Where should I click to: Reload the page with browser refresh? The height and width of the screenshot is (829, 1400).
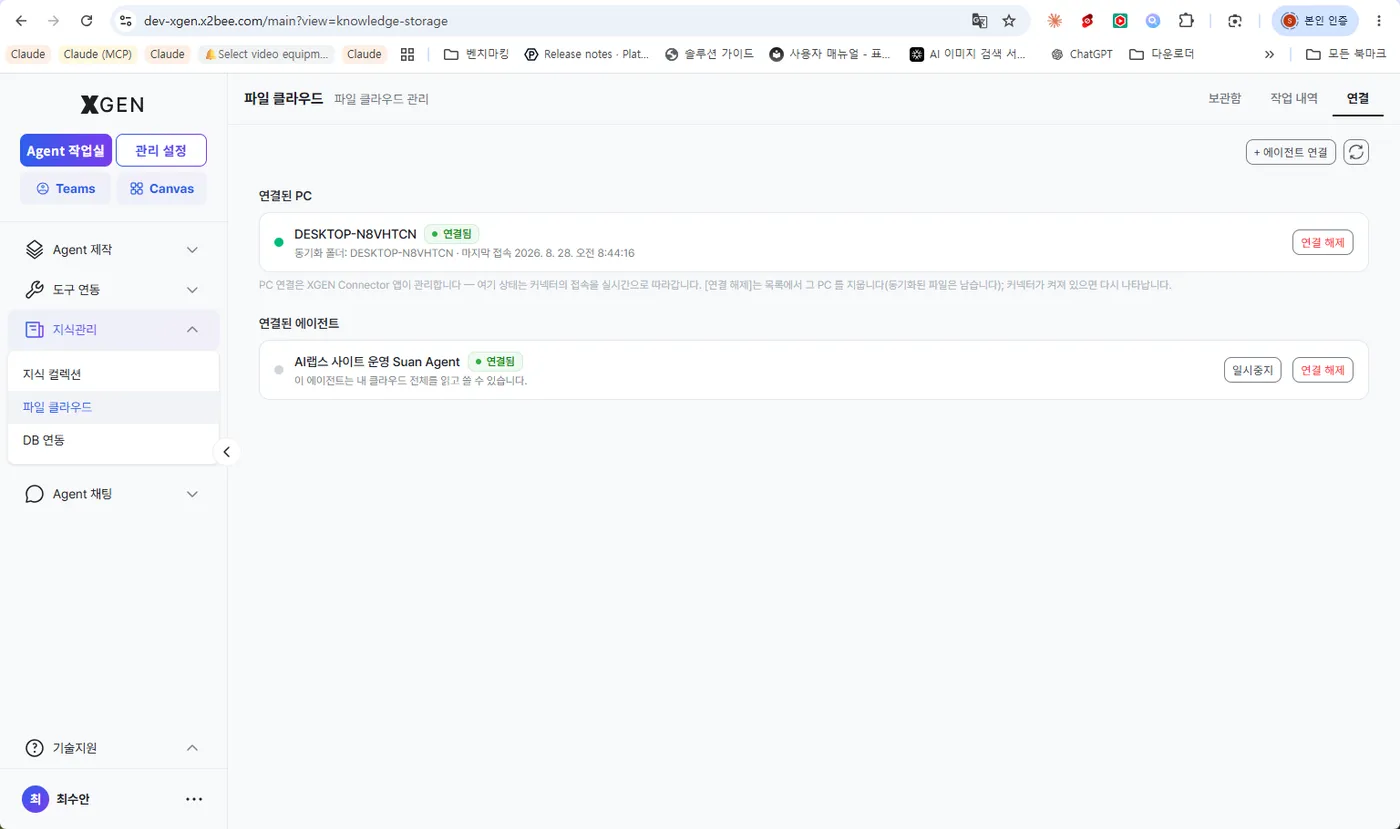87,20
